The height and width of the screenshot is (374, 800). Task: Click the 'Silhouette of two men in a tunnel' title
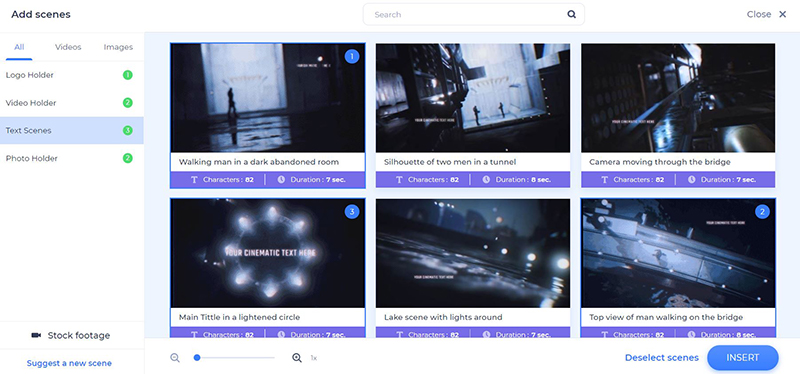[450, 162]
